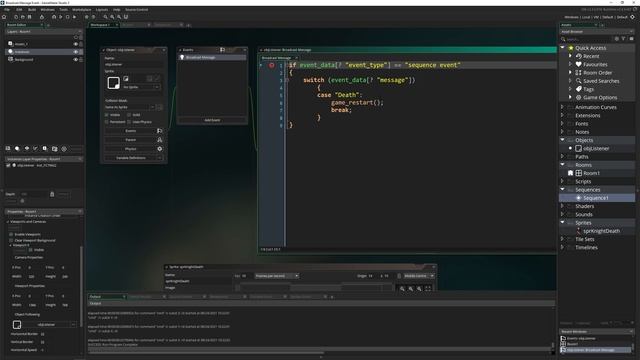This screenshot has height=360, width=640.
Task: Click the Physics gear icon in the object editor
Action: click(160, 149)
